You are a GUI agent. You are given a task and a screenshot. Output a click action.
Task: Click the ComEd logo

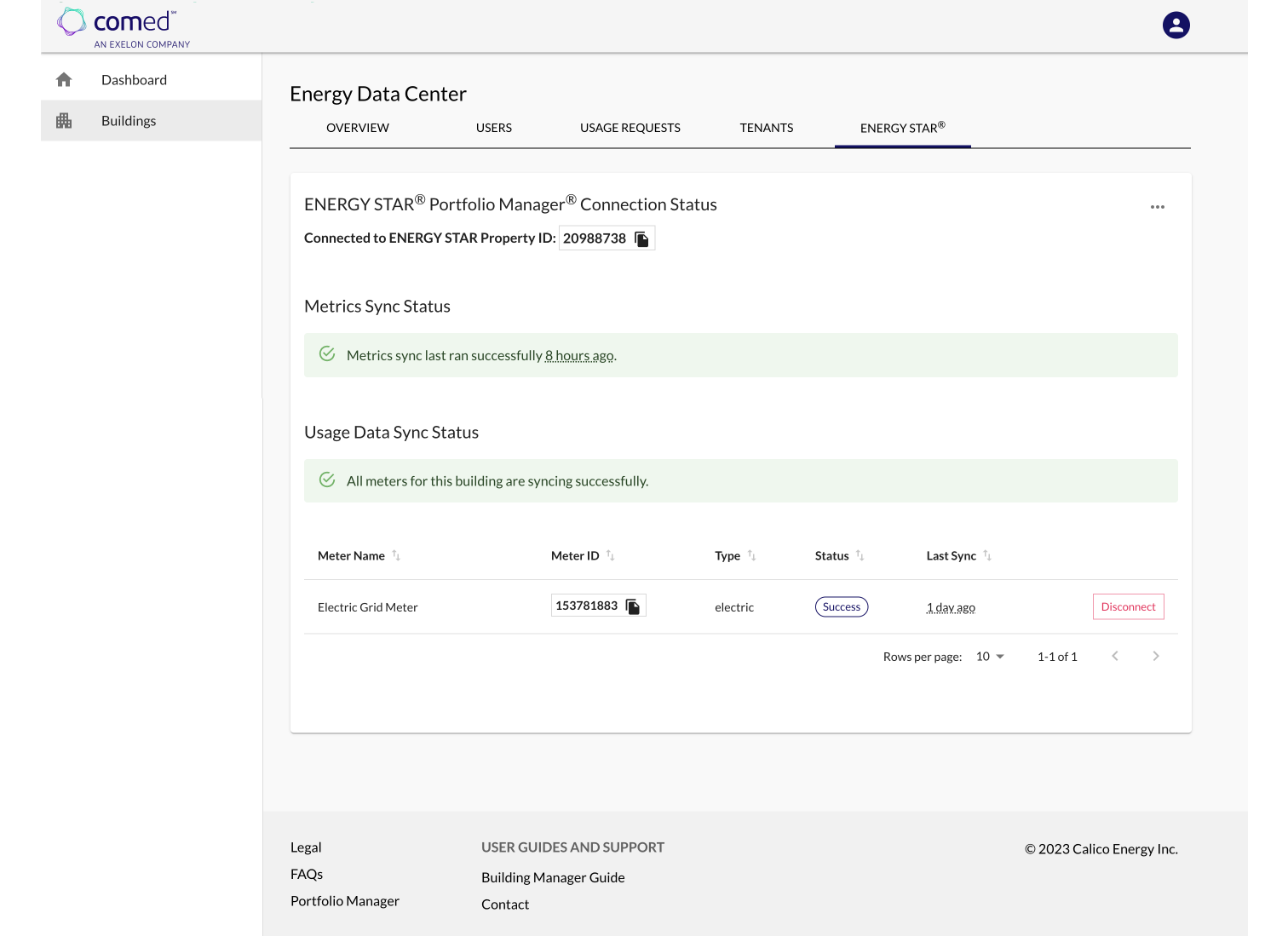point(124,28)
